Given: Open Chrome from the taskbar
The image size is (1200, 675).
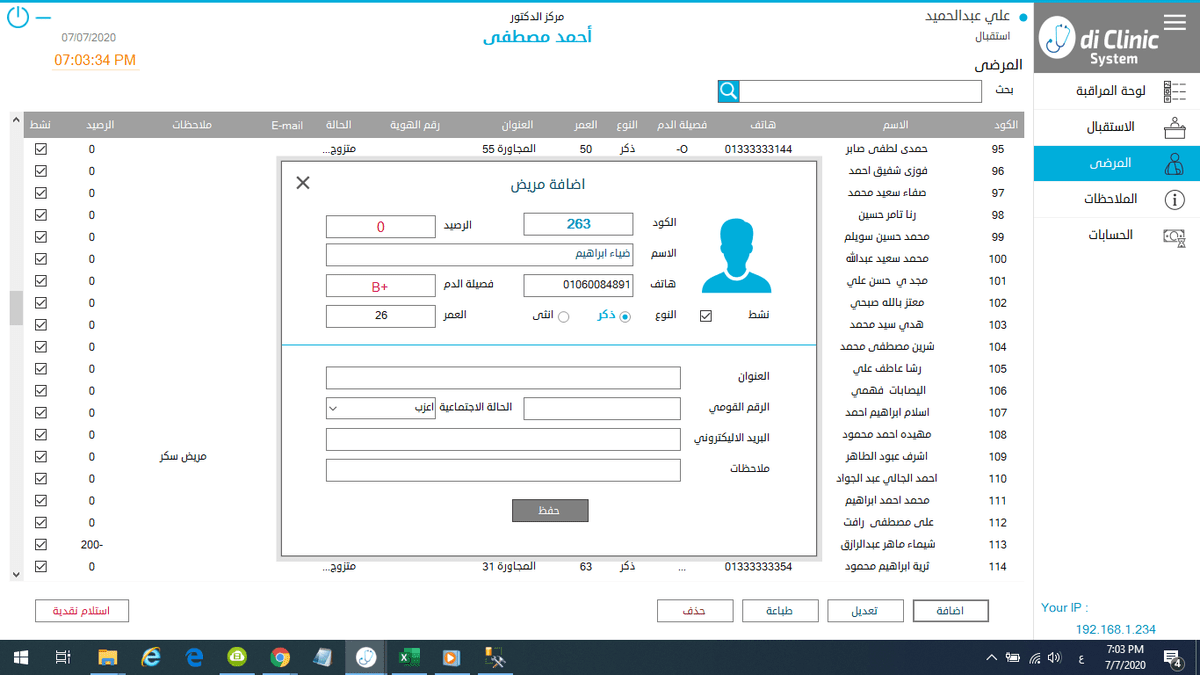Looking at the screenshot, I should tap(280, 657).
